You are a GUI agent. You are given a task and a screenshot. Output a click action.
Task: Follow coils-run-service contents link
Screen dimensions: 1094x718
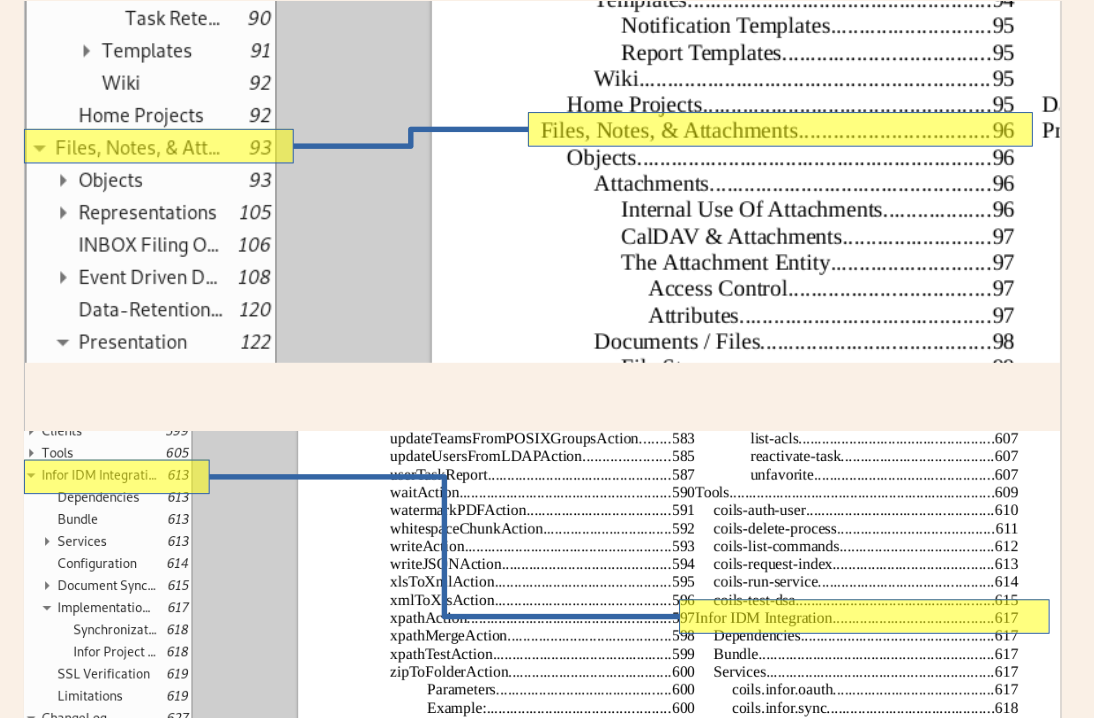[x=865, y=582]
